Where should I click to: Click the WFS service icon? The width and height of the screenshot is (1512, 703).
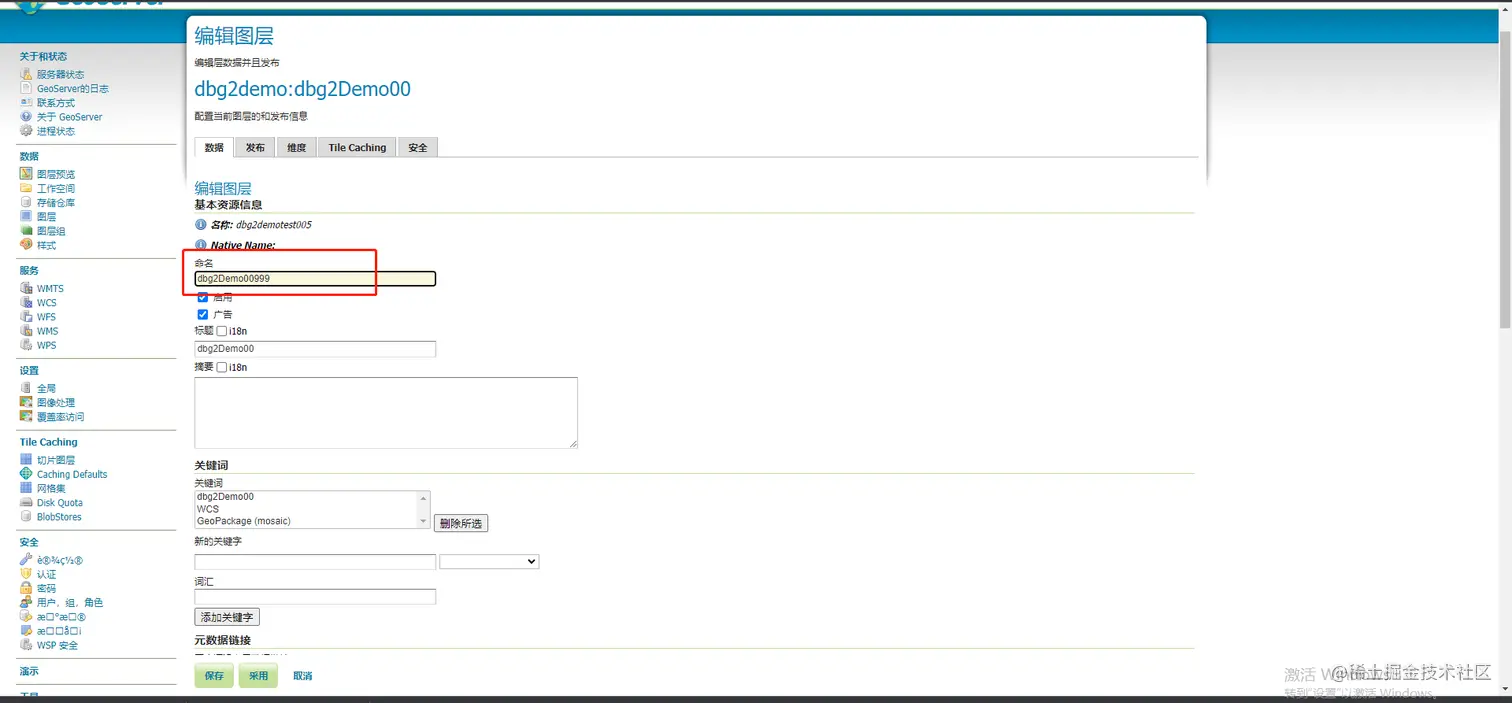click(x=26, y=317)
